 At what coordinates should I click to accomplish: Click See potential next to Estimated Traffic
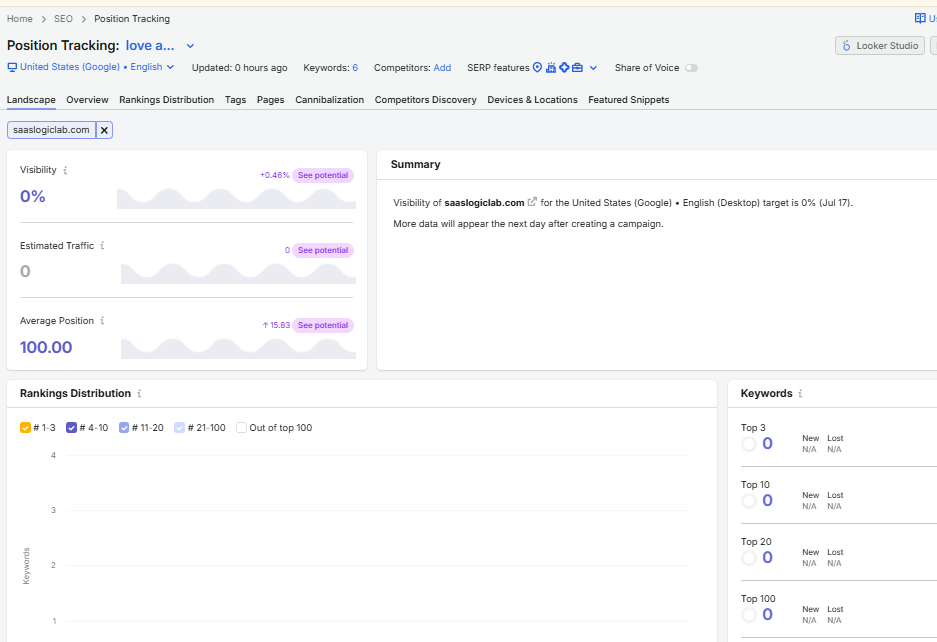[323, 250]
